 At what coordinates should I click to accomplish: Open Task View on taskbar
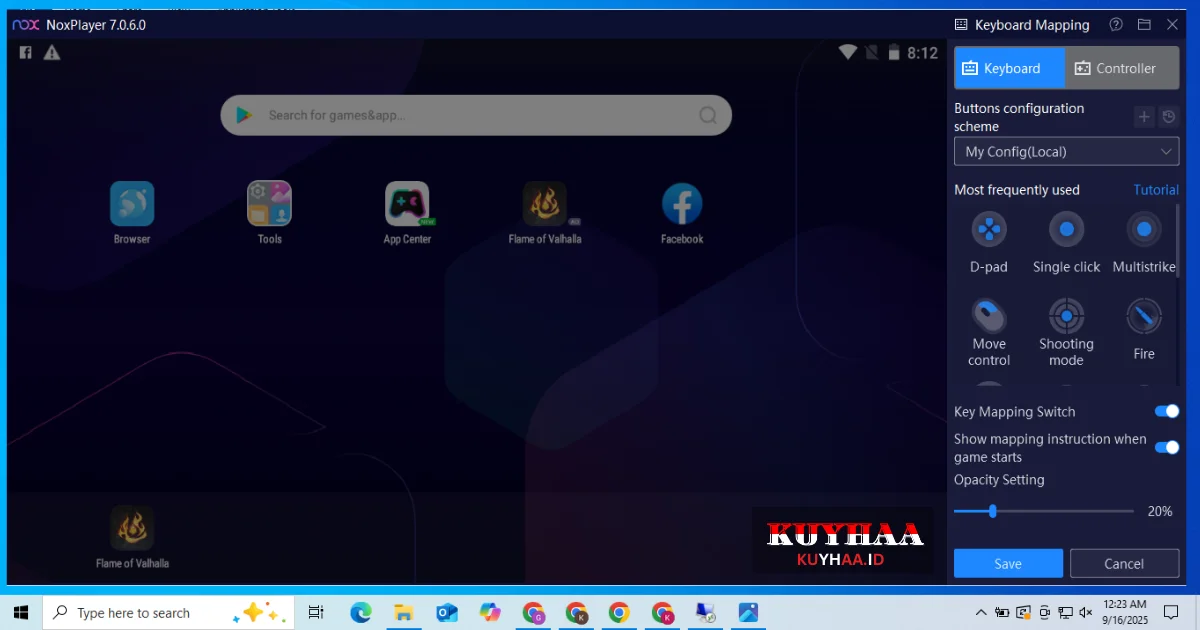(316, 612)
